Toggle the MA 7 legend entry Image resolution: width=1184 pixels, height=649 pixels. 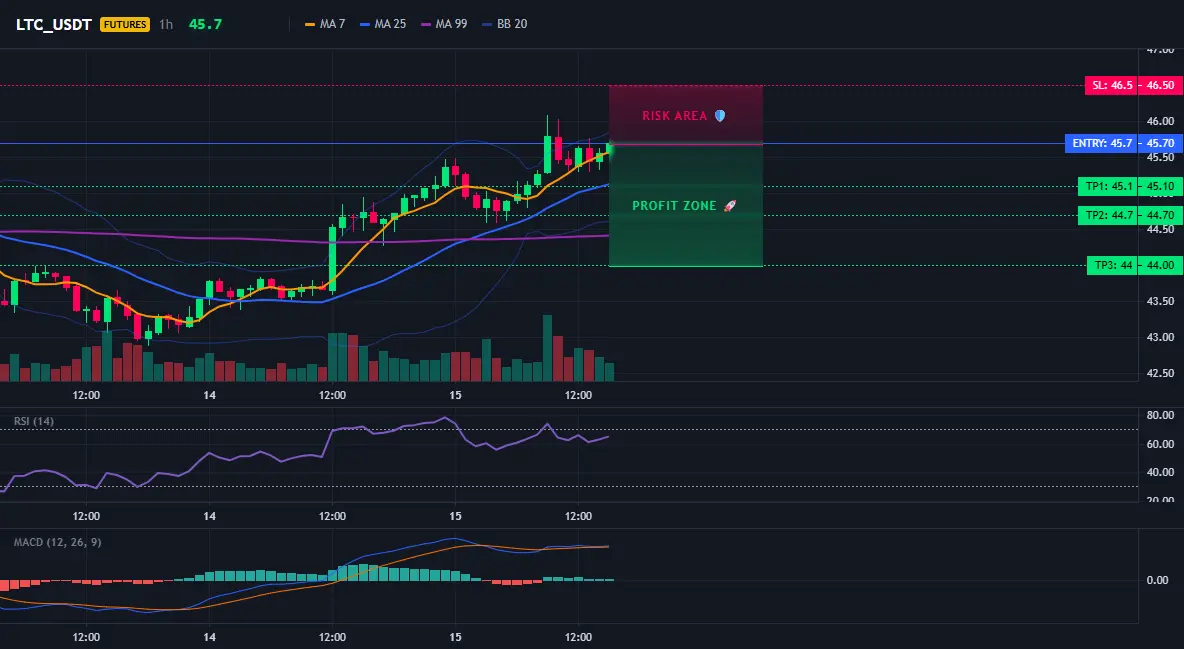pyautogui.click(x=325, y=24)
